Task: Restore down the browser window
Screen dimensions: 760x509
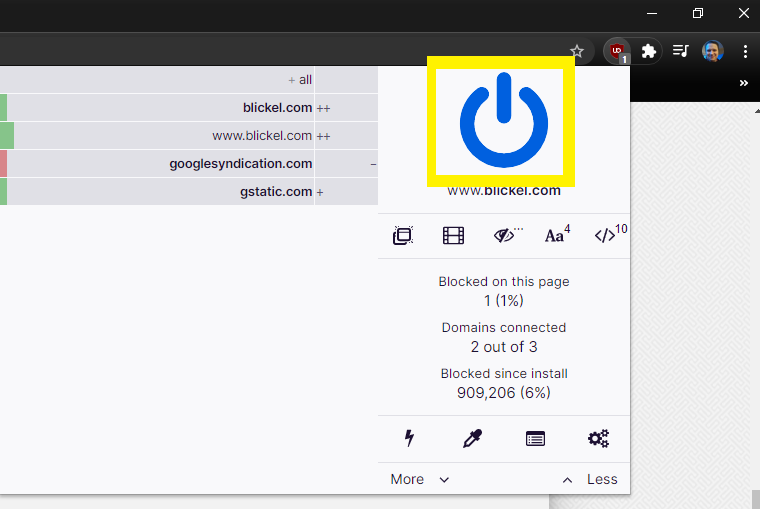Action: tap(697, 13)
